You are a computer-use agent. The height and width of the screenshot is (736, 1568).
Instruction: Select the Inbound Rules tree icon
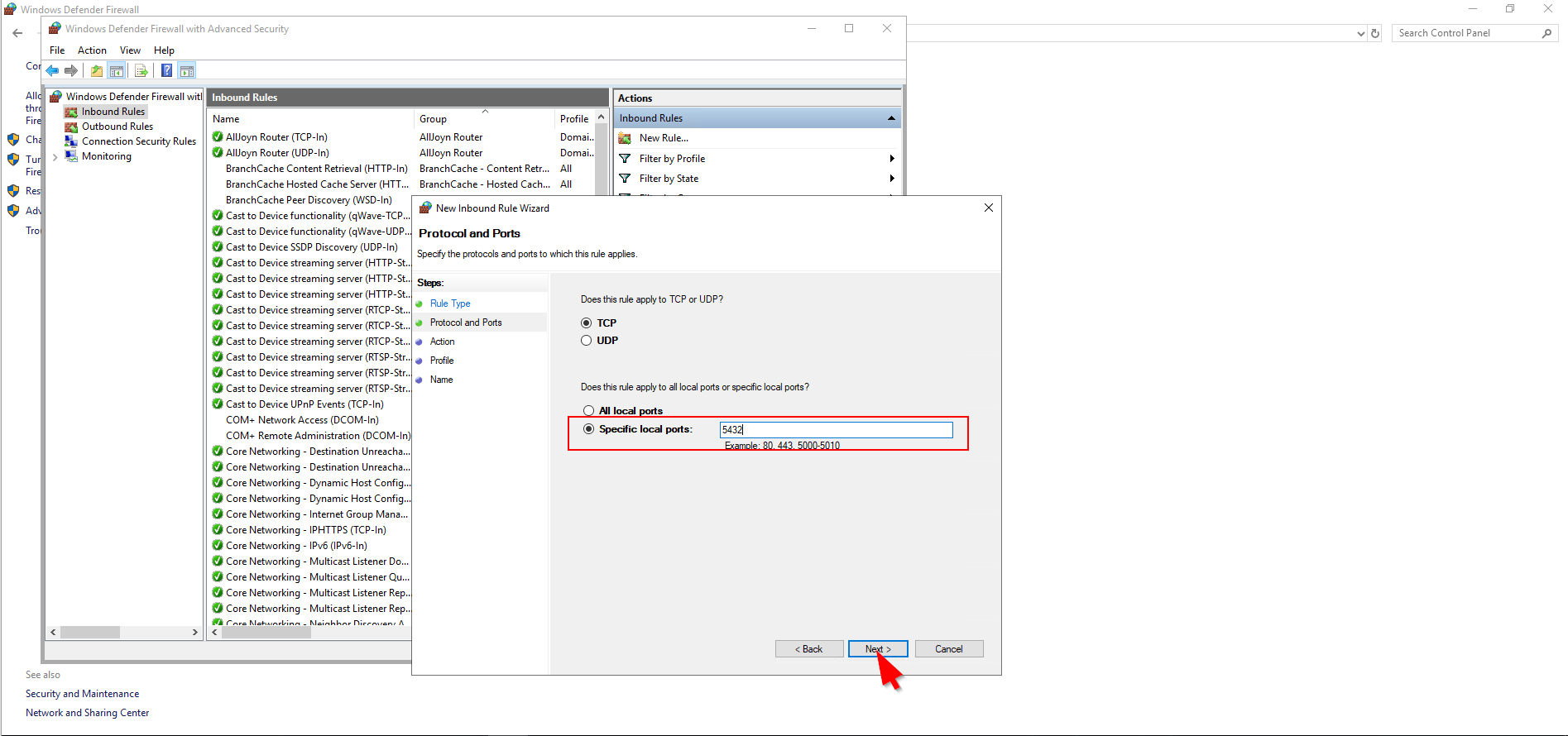click(71, 112)
